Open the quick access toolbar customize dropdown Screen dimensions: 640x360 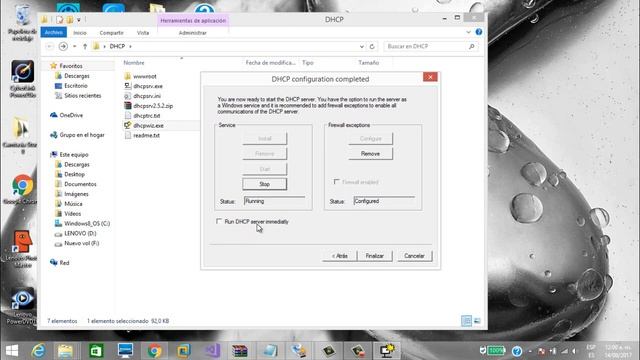coord(79,19)
